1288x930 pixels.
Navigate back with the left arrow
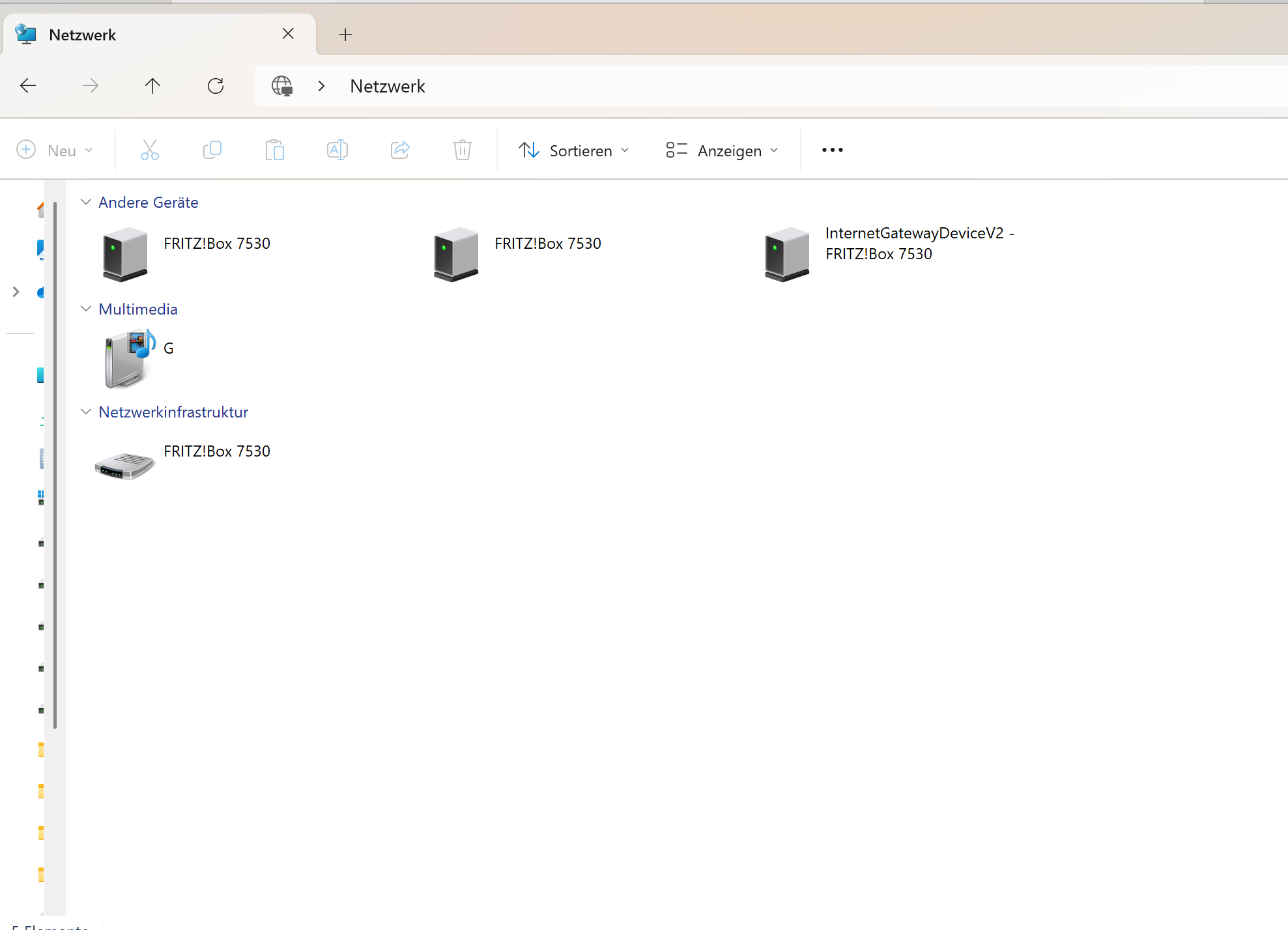pyautogui.click(x=28, y=86)
